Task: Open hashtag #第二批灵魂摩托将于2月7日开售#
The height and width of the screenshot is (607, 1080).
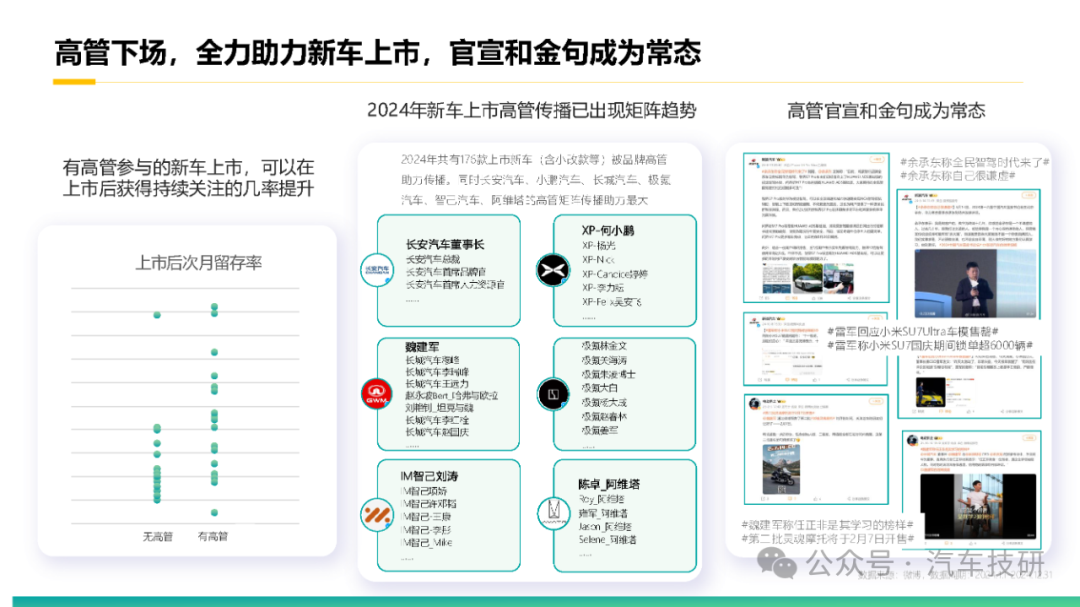Action: 827,539
